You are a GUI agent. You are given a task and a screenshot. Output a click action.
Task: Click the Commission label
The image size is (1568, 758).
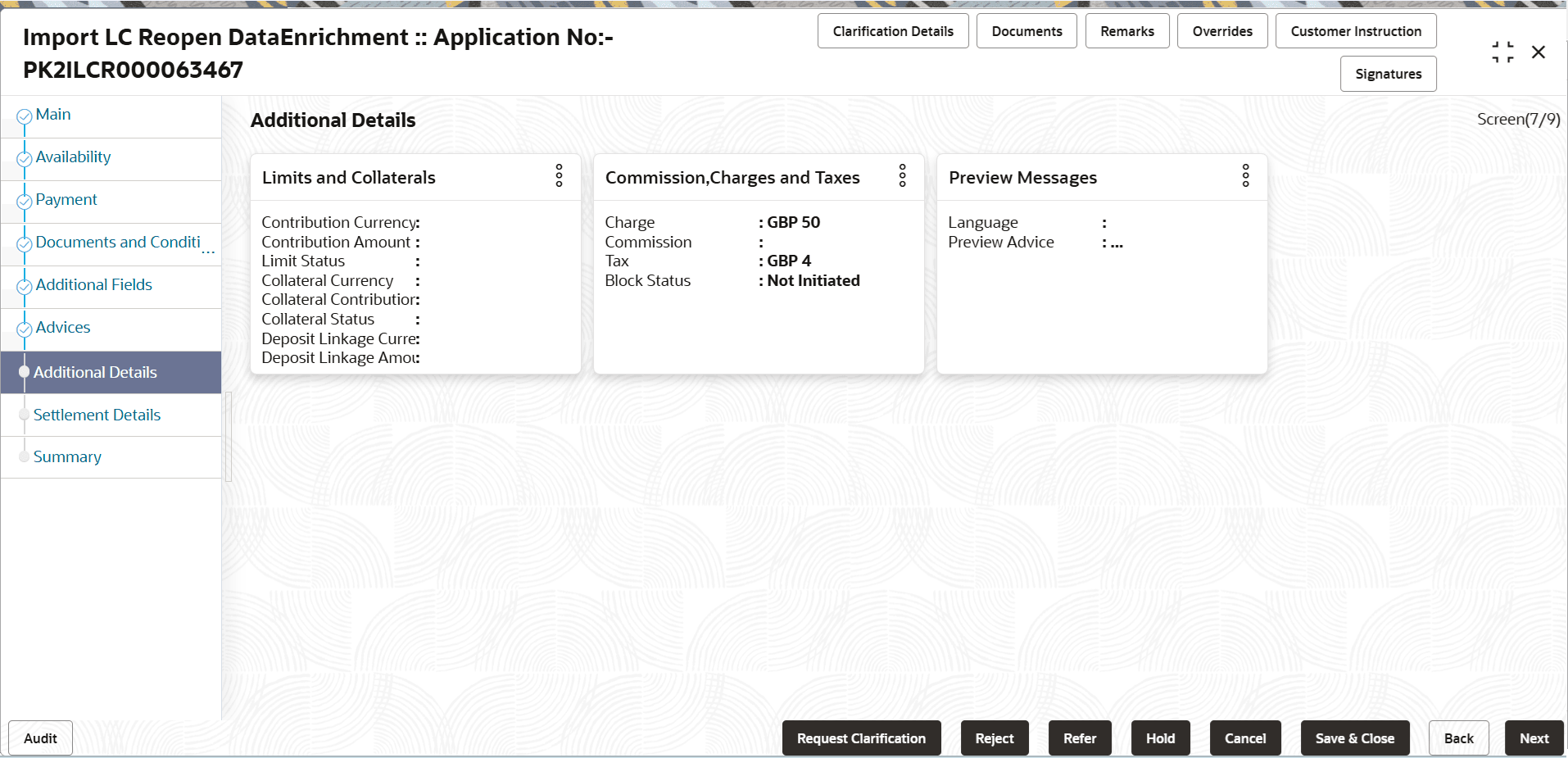[x=648, y=242]
